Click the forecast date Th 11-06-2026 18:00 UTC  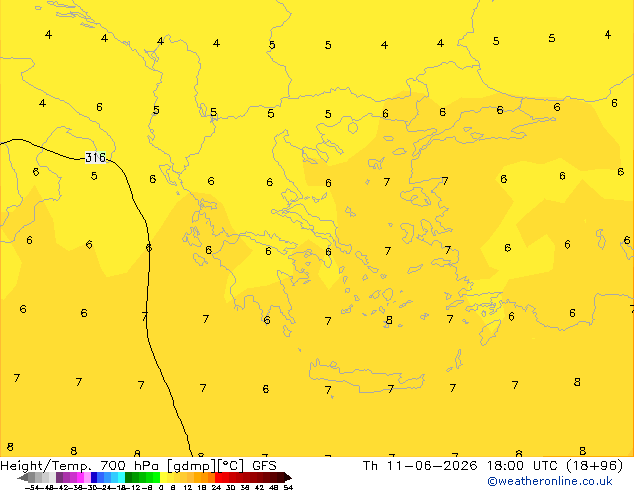click(461, 466)
